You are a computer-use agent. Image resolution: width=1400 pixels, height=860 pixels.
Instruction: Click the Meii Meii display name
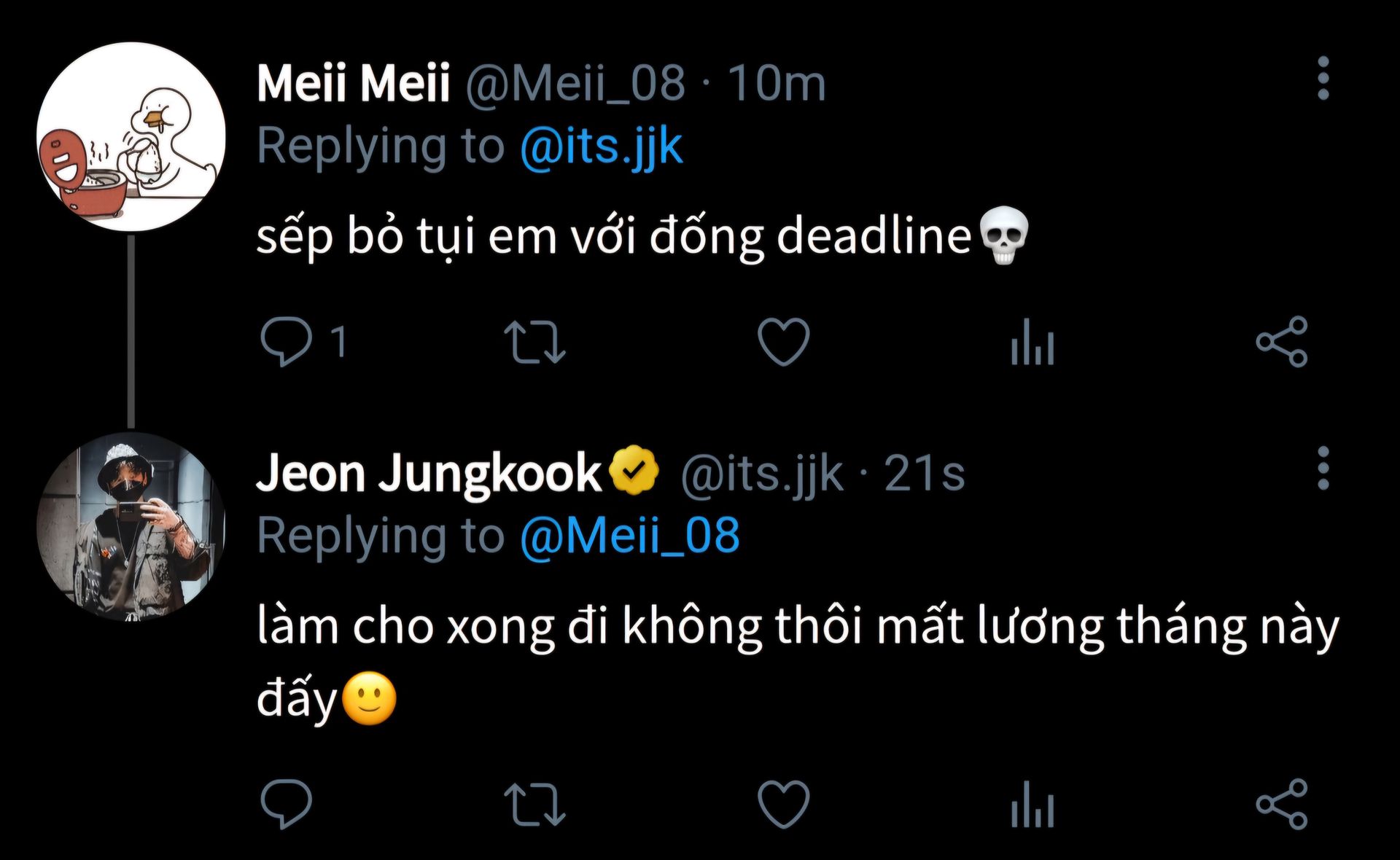(x=353, y=82)
